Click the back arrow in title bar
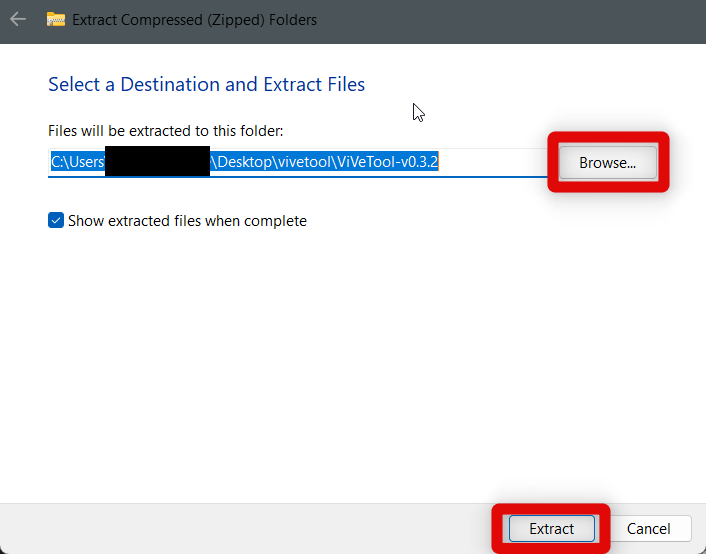Screen dimensions: 706x554 click(18, 19)
